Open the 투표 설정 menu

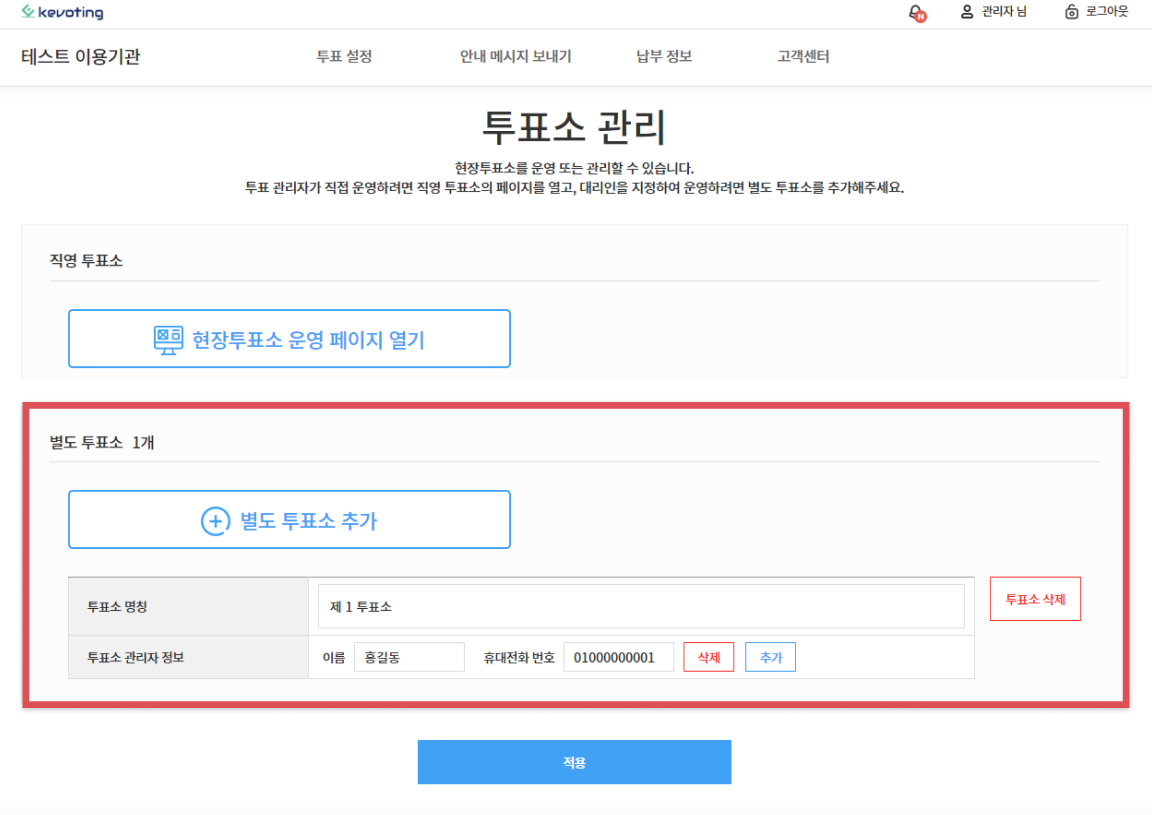[x=344, y=57]
